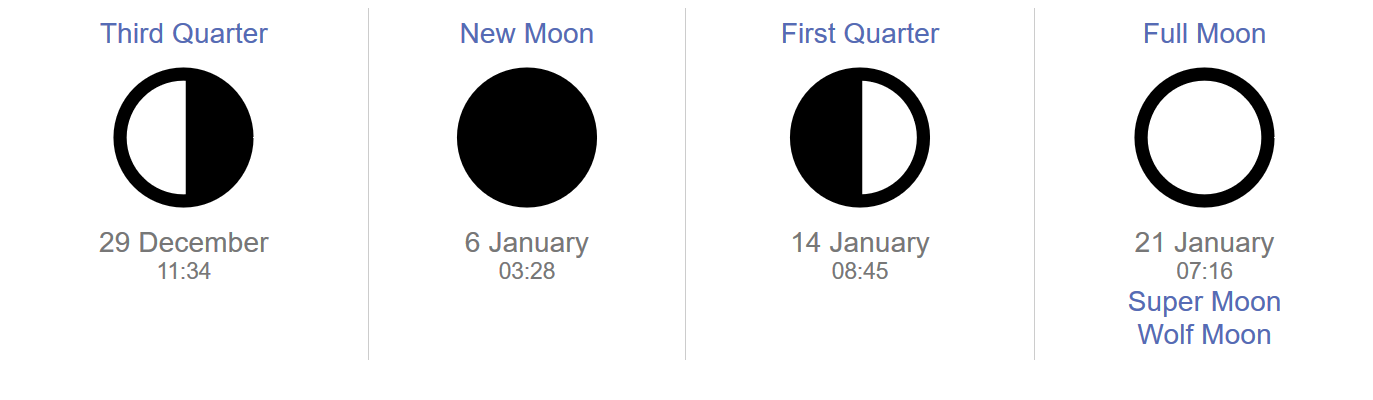Click the 07:16 Full Moon time
This screenshot has height=400, width=1373.
click(x=1205, y=271)
